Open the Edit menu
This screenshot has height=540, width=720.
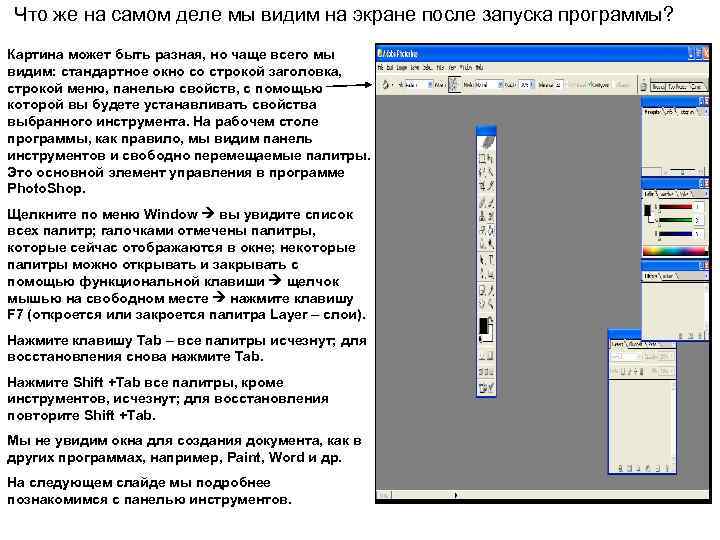[390, 68]
